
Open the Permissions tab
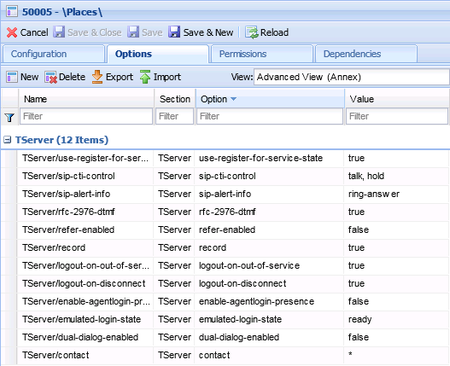pyautogui.click(x=262, y=54)
